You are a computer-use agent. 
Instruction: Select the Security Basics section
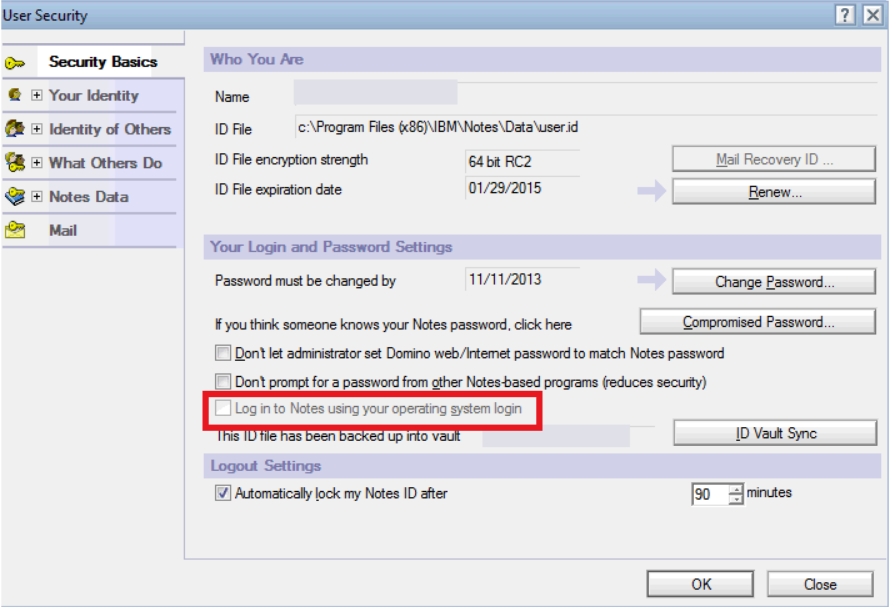[102, 62]
